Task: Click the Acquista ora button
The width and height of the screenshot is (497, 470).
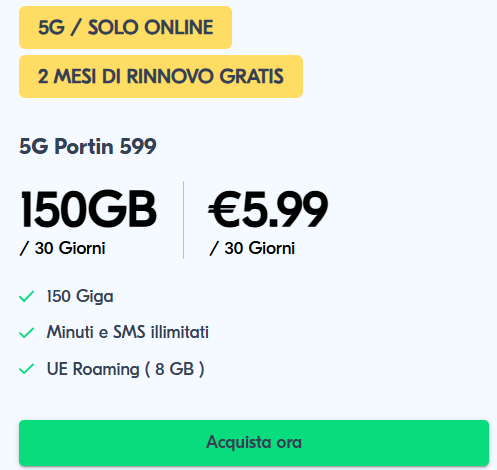Action: click(x=254, y=443)
